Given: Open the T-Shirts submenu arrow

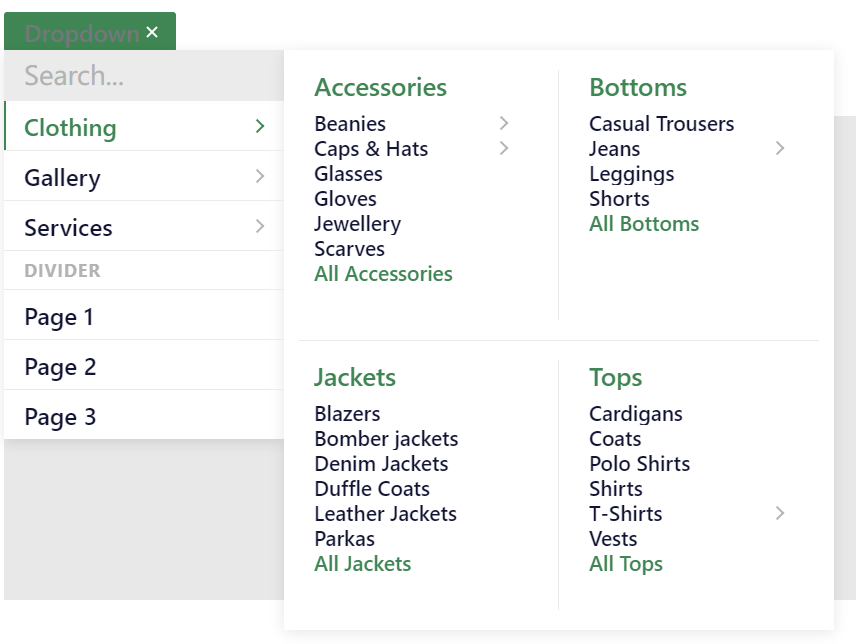Looking at the screenshot, I should tap(780, 513).
